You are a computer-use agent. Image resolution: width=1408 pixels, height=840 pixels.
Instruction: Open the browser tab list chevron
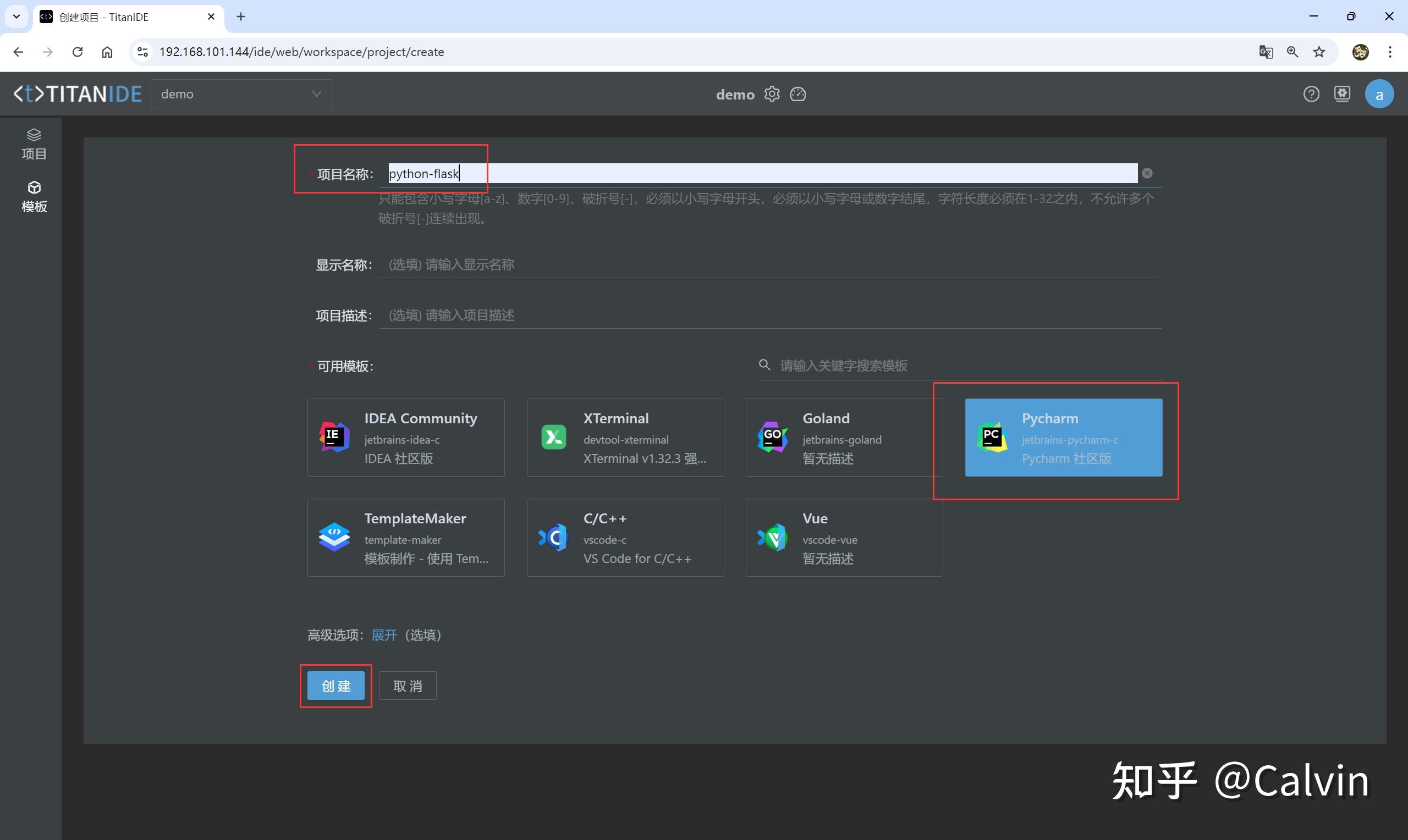[16, 16]
